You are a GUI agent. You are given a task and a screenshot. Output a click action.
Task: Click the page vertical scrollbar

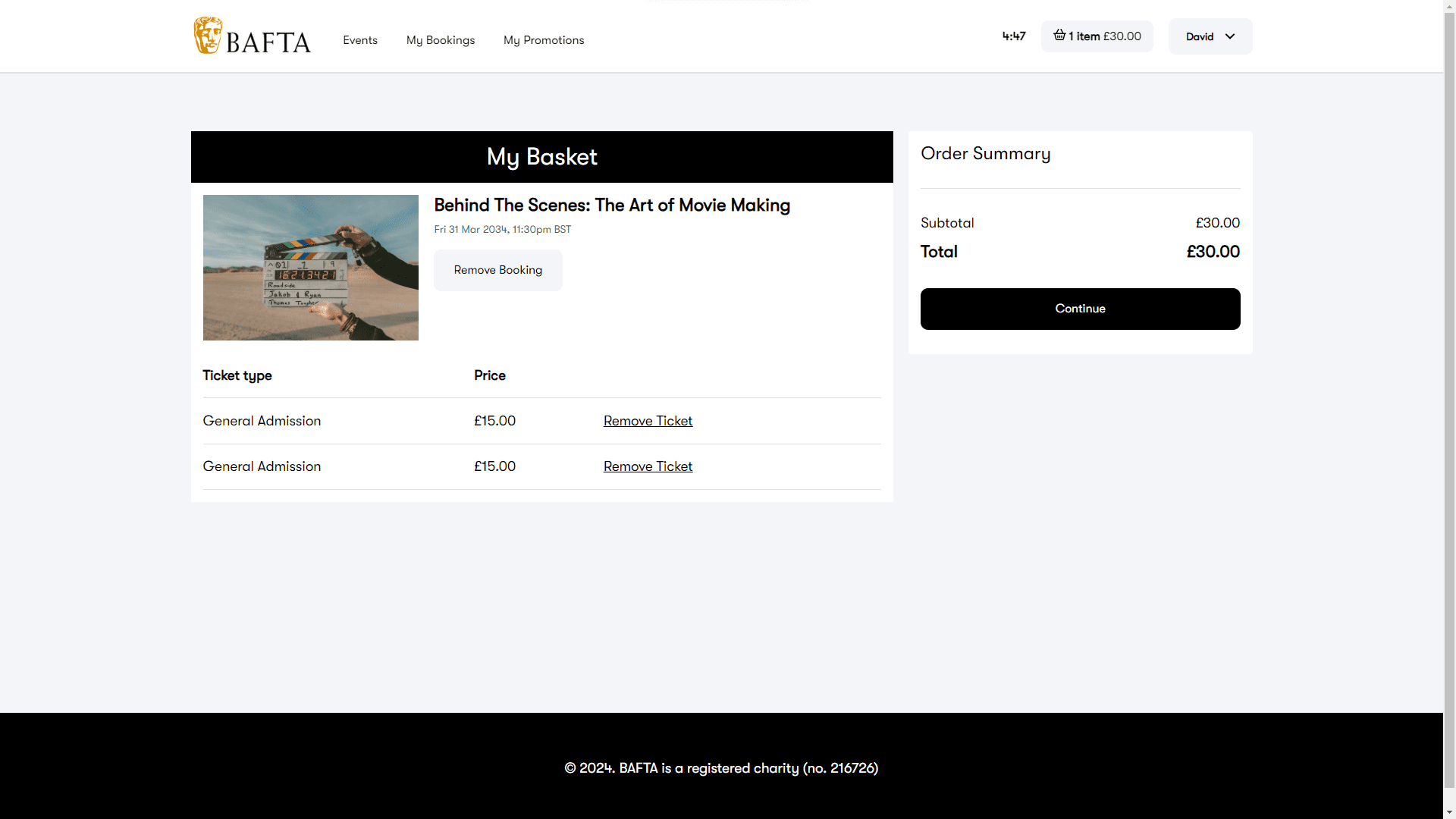coord(1449,409)
